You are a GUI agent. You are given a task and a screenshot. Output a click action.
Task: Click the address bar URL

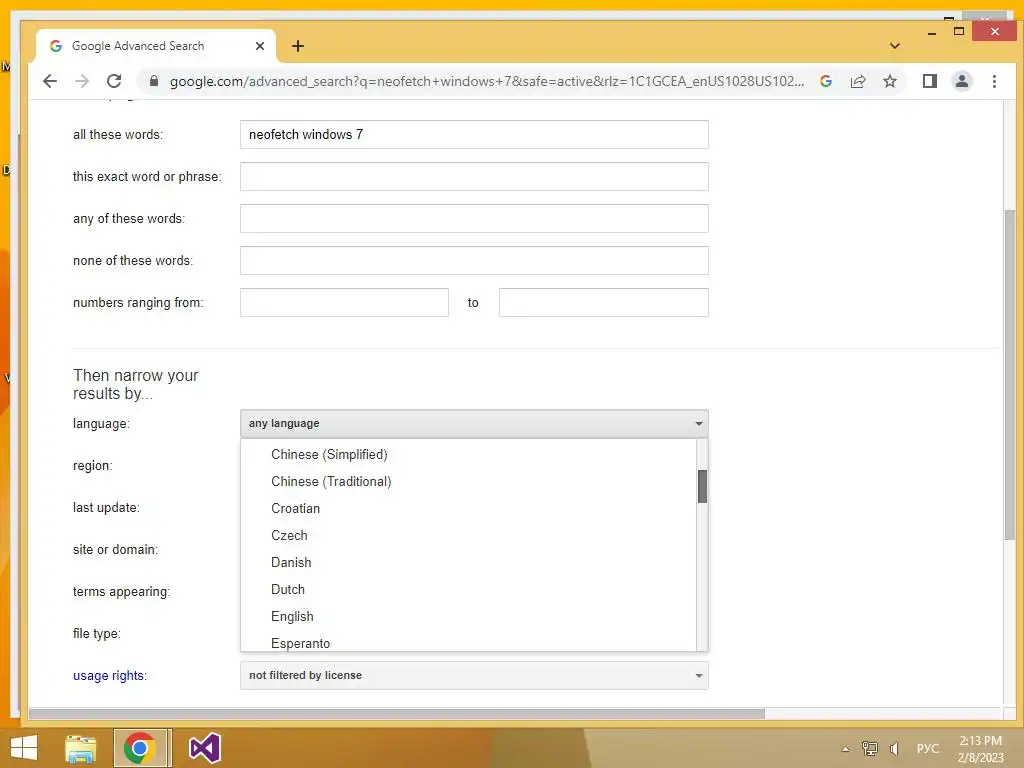pos(487,81)
